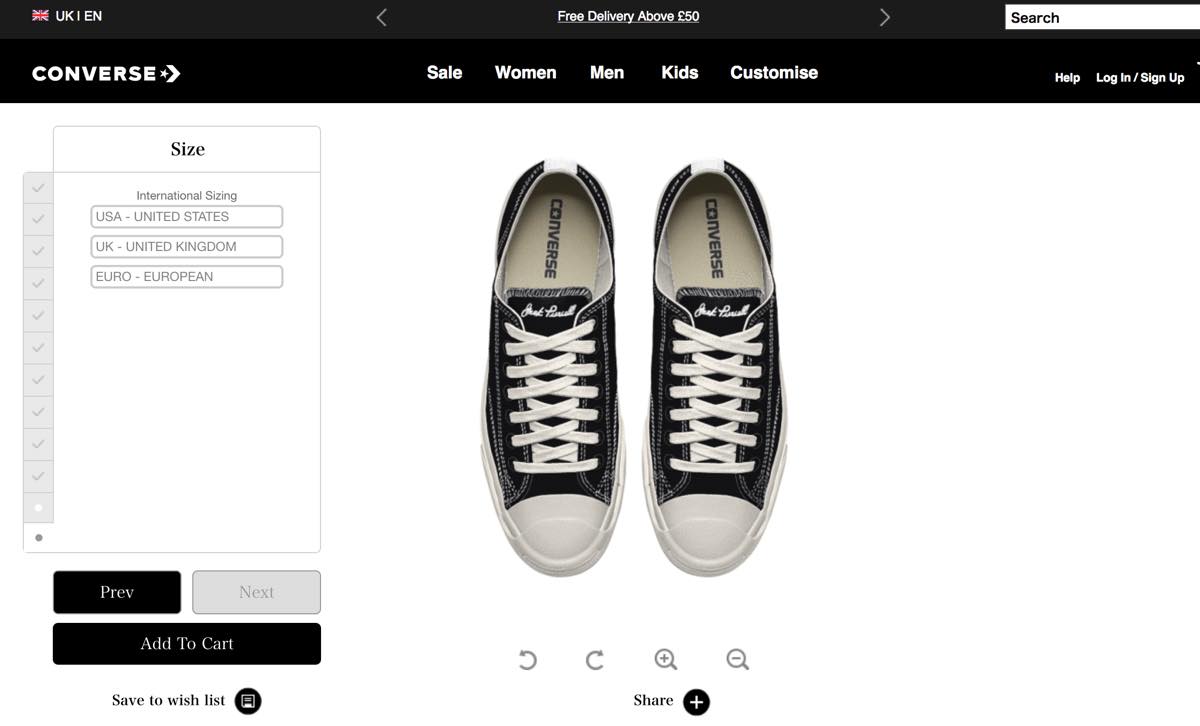Select the current Size step dot in sidebar
The height and width of the screenshot is (726, 1200).
pyautogui.click(x=38, y=508)
